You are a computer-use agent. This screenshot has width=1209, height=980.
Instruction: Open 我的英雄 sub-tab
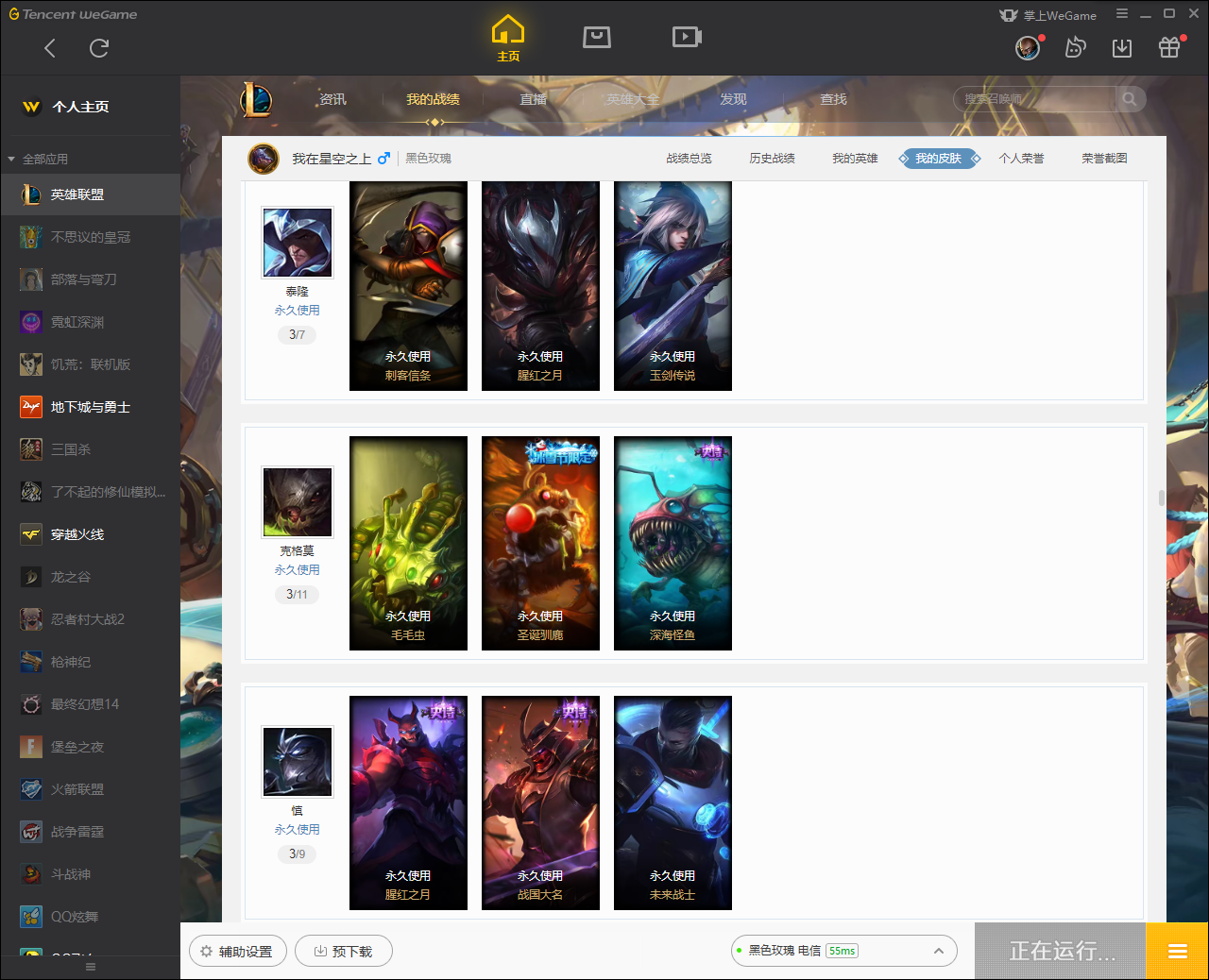[x=855, y=159]
